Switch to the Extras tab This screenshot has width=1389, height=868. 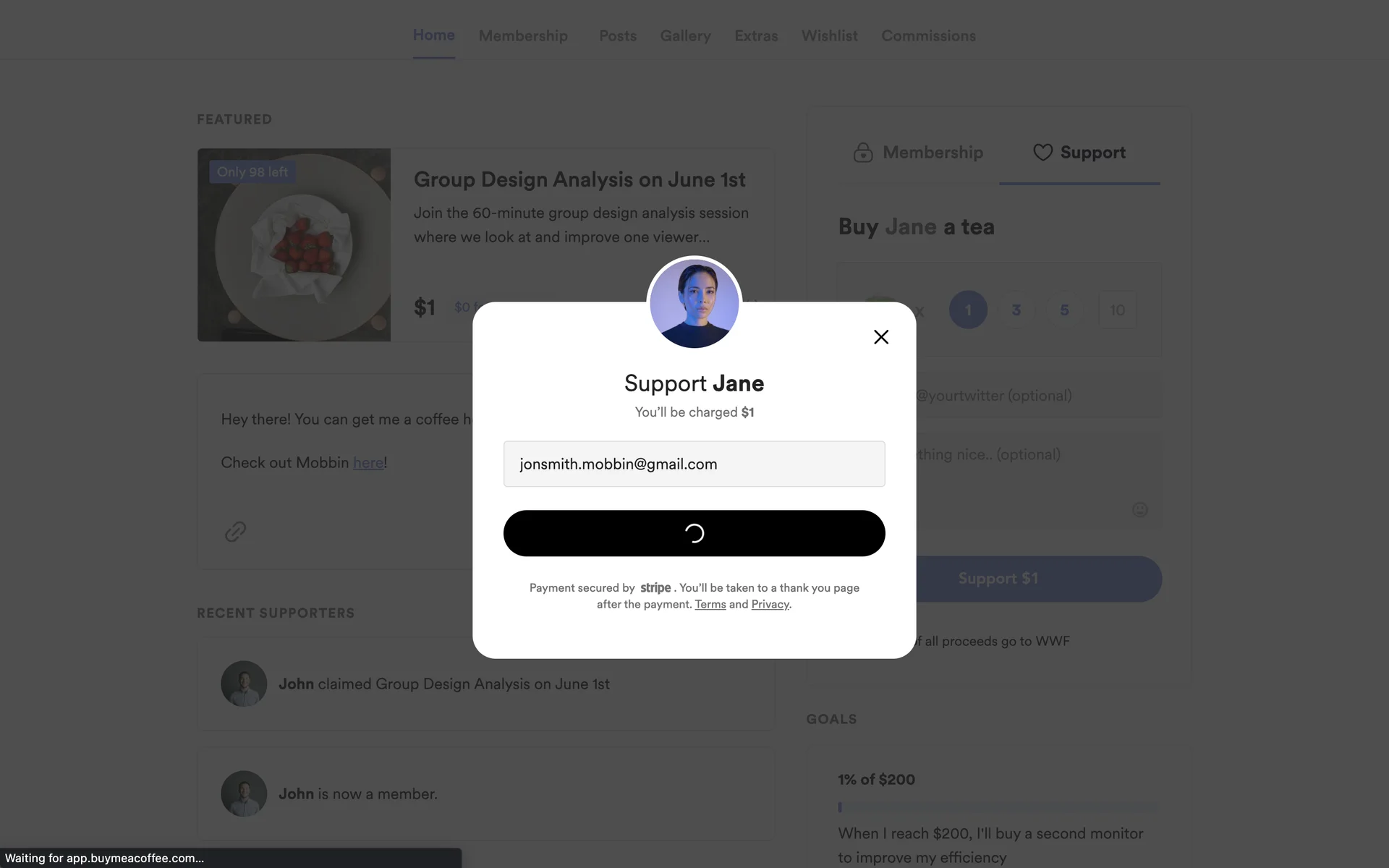756,35
